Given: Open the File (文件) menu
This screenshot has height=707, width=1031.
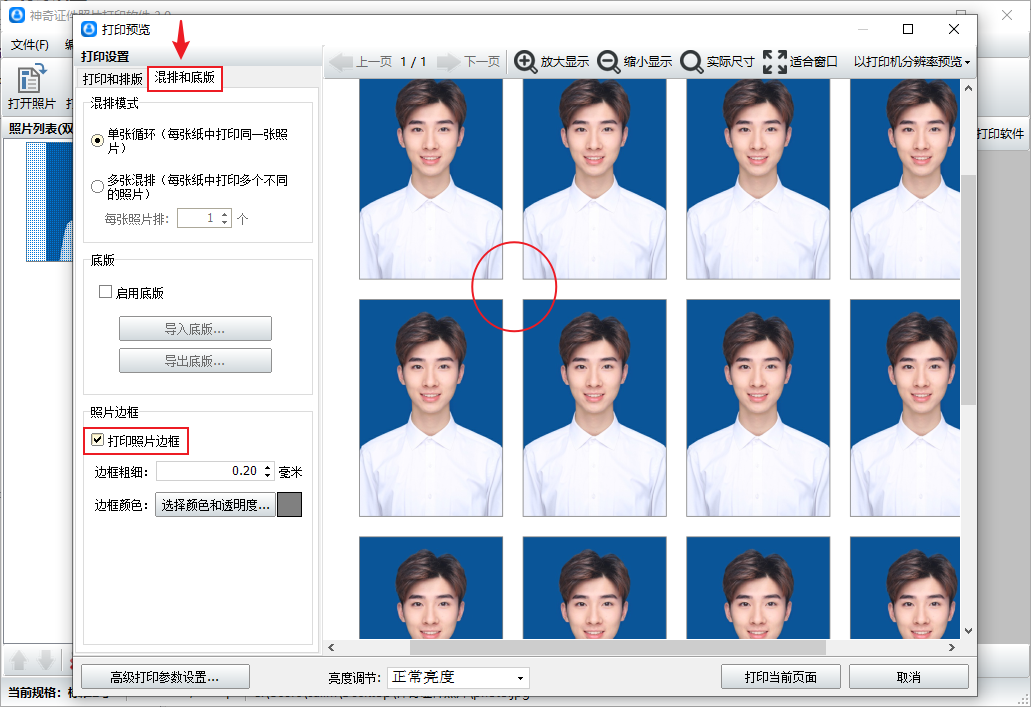Looking at the screenshot, I should [x=30, y=45].
